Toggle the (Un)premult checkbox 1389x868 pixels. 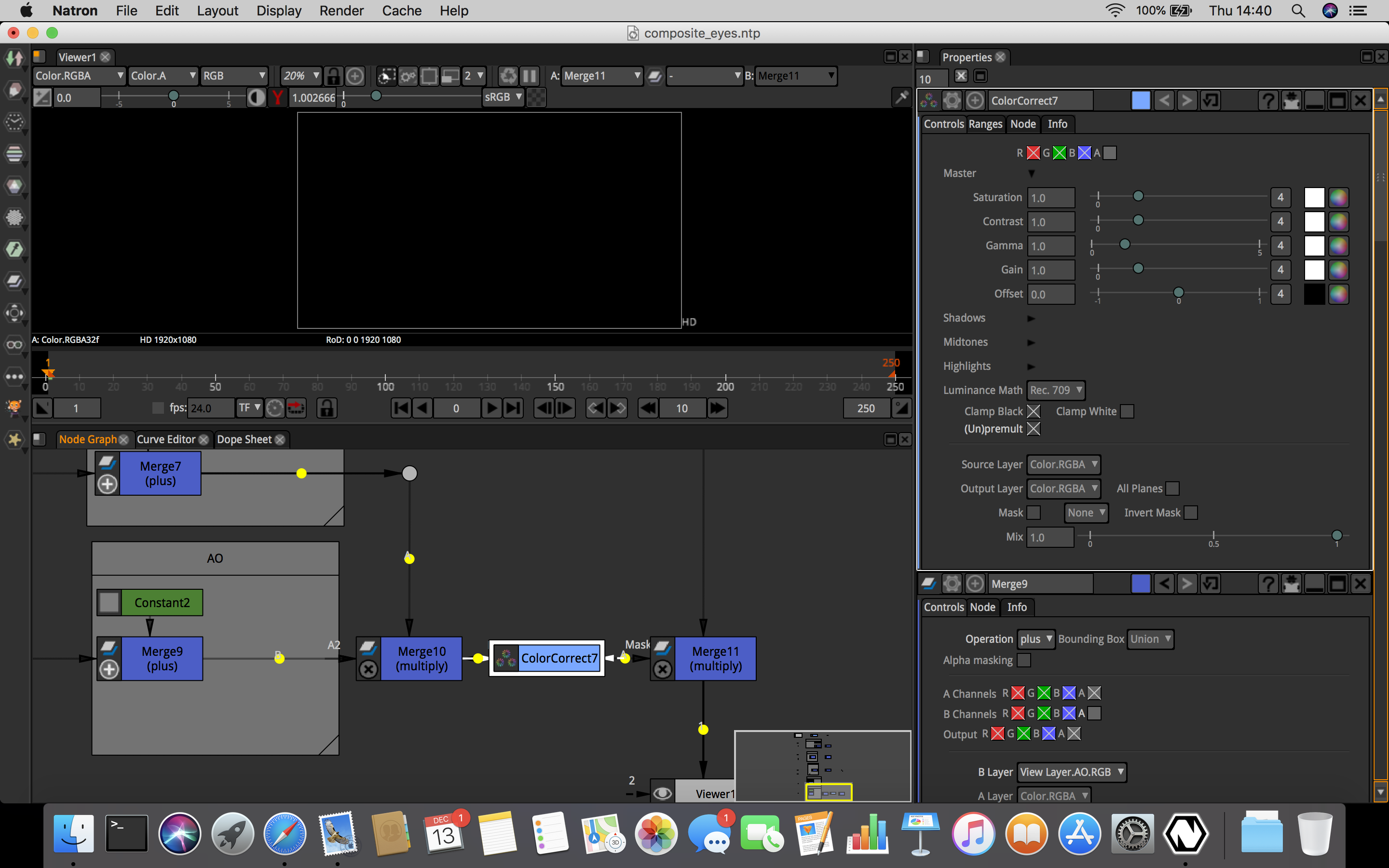pyautogui.click(x=1033, y=429)
